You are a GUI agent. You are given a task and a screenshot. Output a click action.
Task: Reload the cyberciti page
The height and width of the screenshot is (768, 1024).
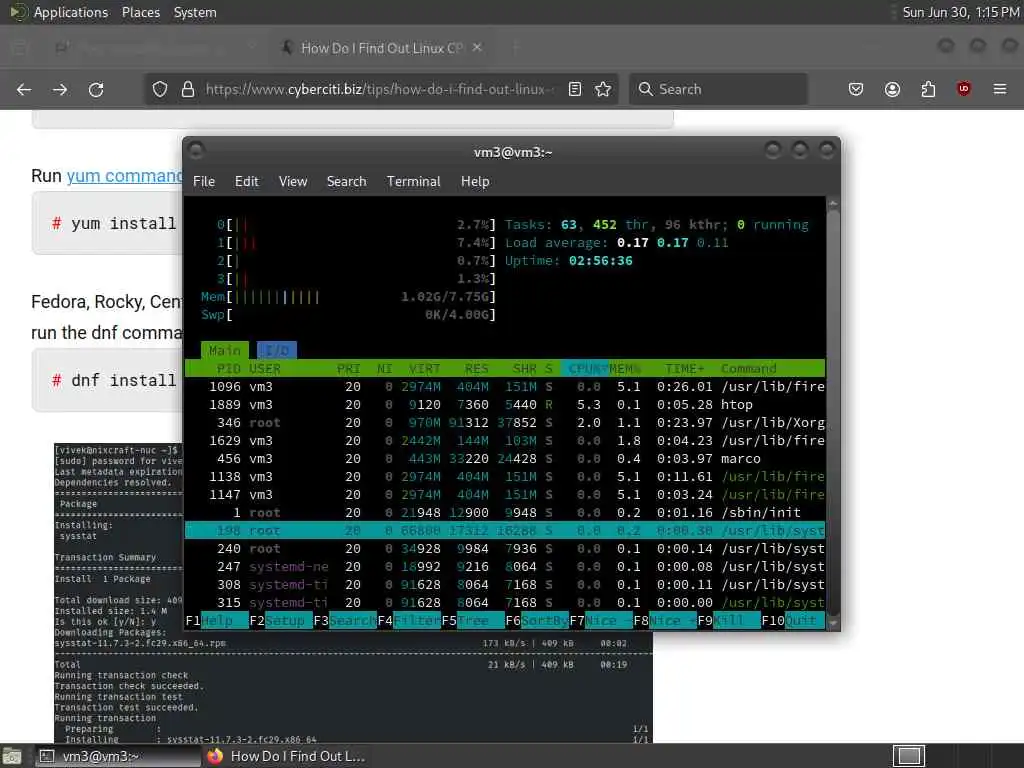point(96,89)
